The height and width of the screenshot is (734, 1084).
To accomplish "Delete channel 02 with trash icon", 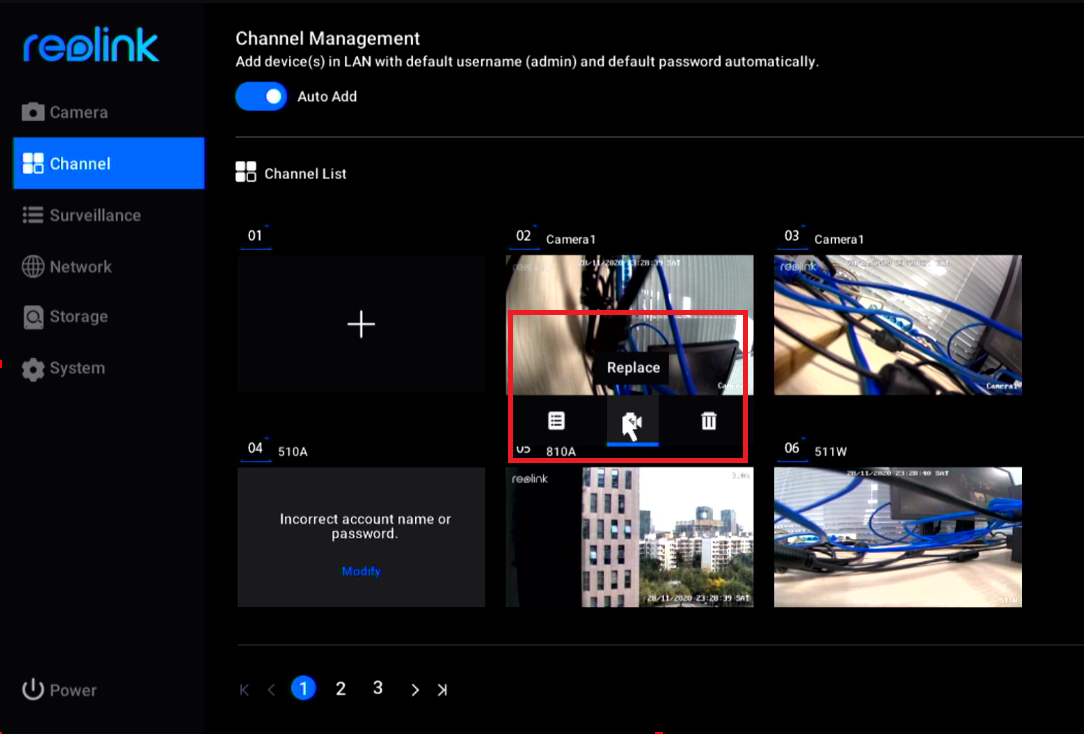I will point(708,421).
